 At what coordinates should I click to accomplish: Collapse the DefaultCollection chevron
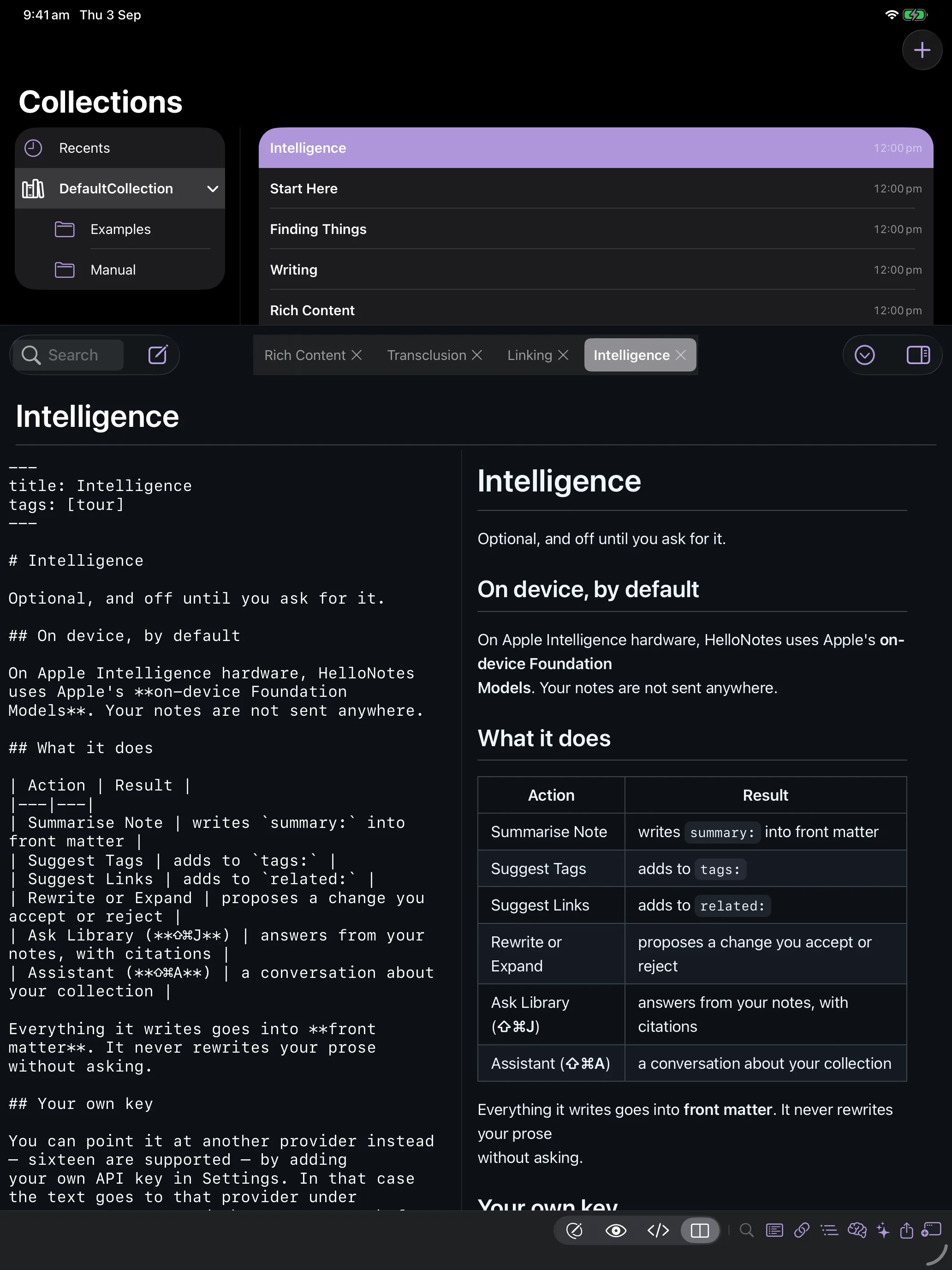pos(212,189)
